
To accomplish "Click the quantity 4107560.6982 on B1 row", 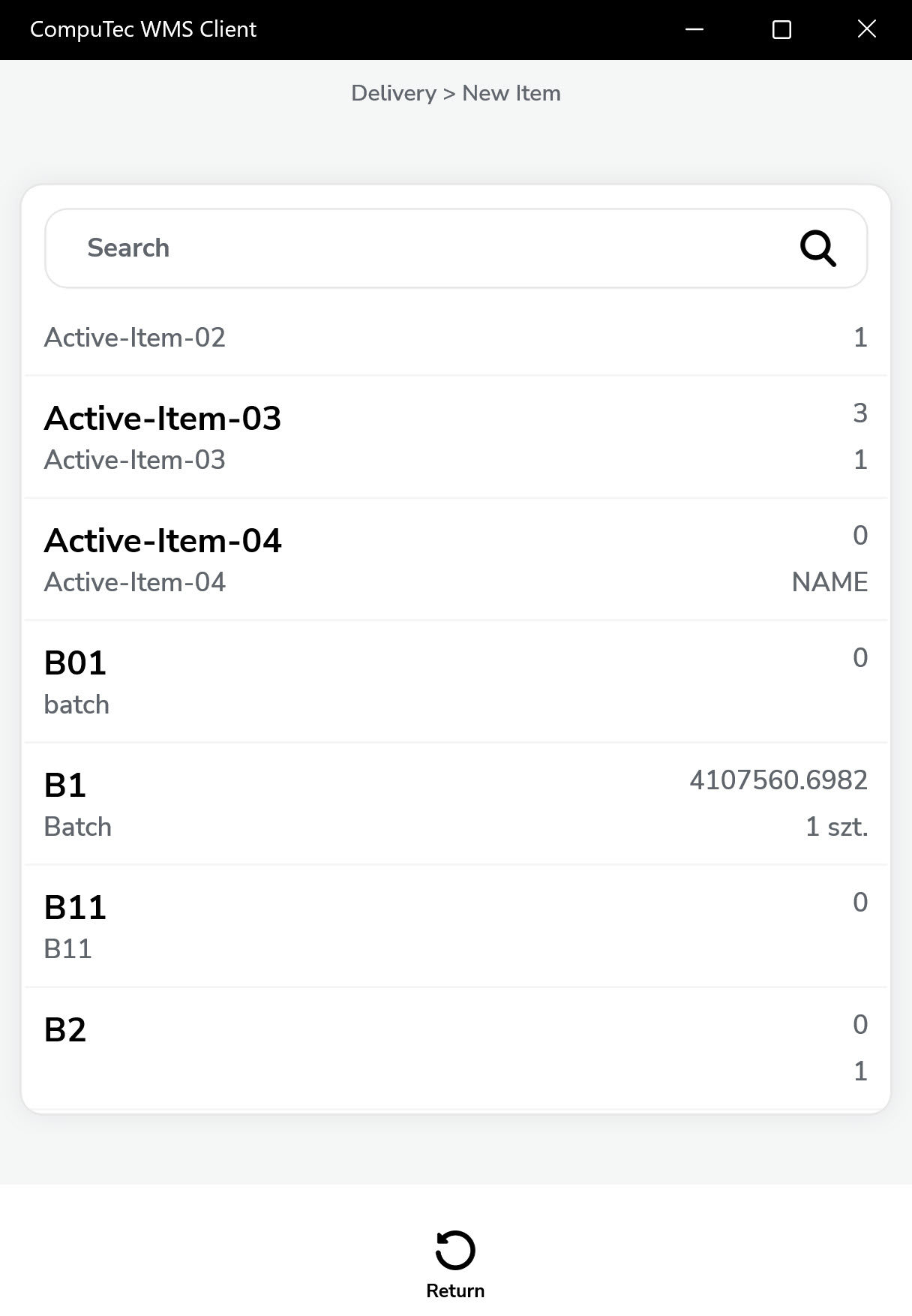I will click(778, 780).
